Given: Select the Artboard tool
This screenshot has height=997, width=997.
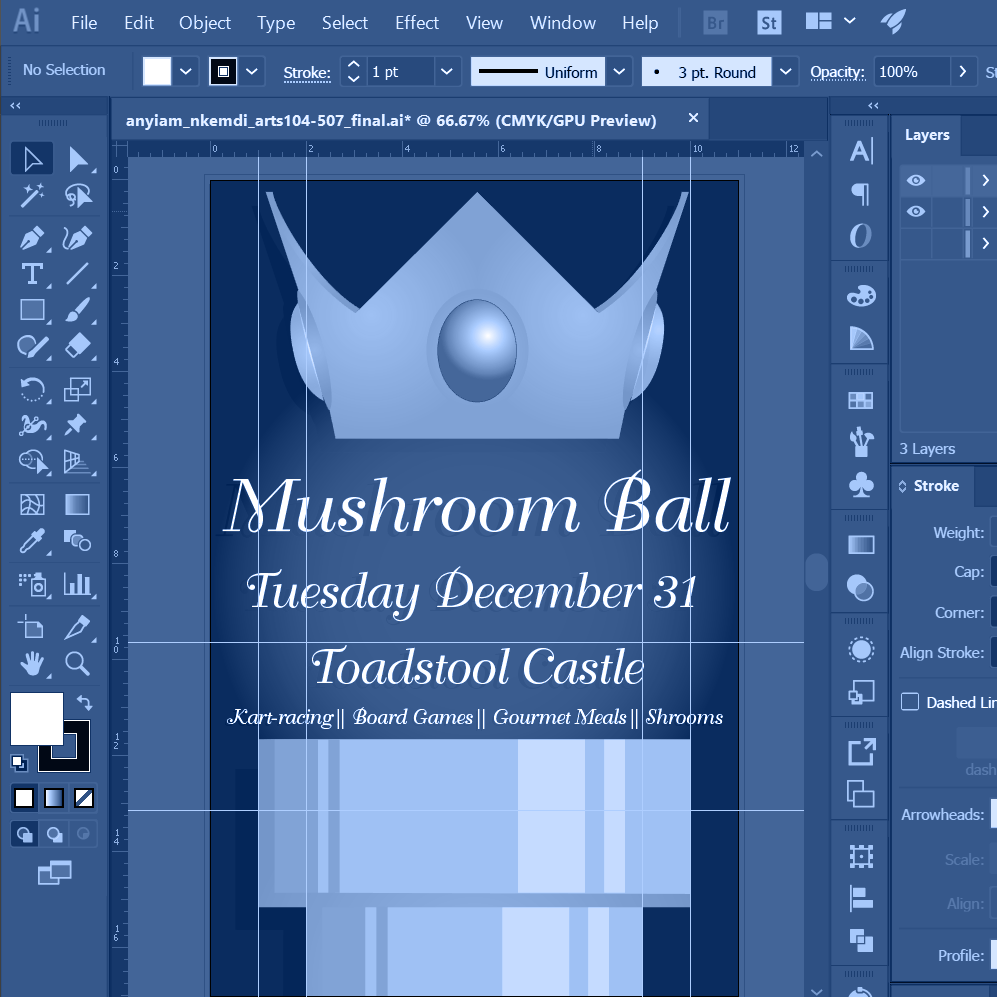Looking at the screenshot, I should [x=32, y=628].
